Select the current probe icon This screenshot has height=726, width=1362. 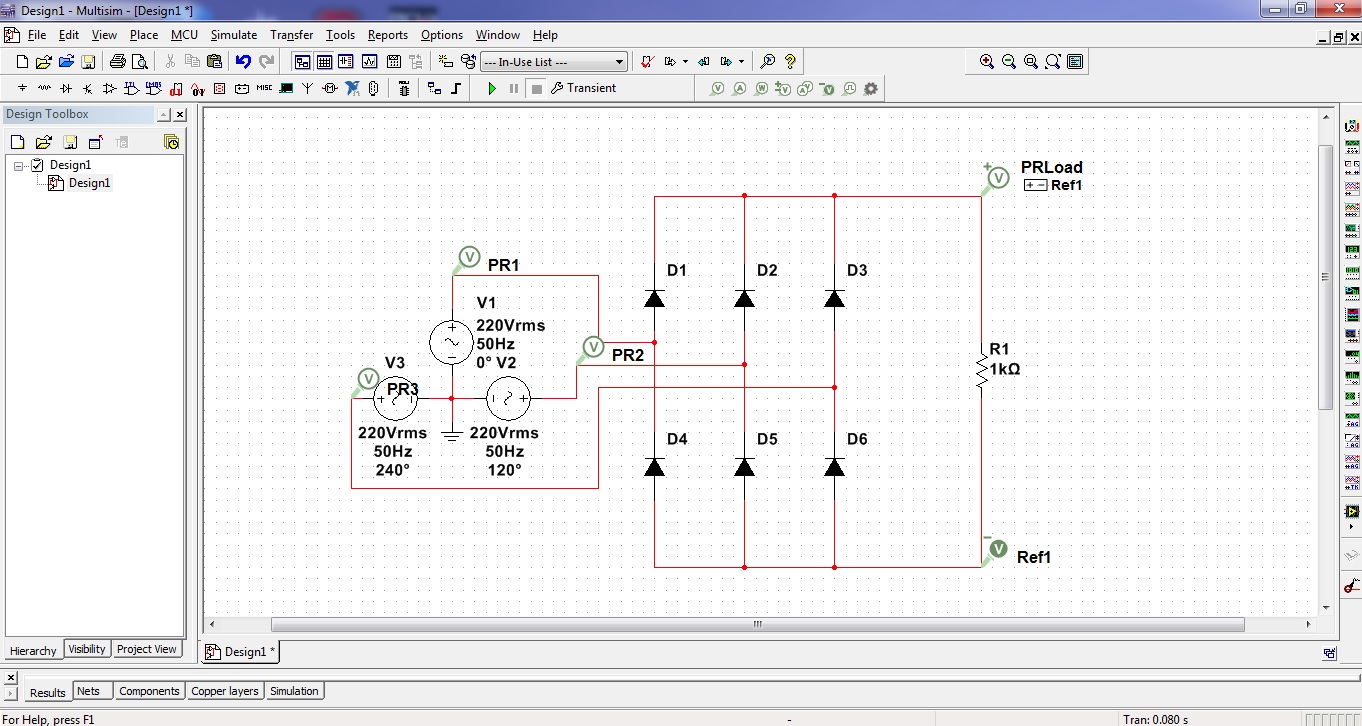(740, 88)
